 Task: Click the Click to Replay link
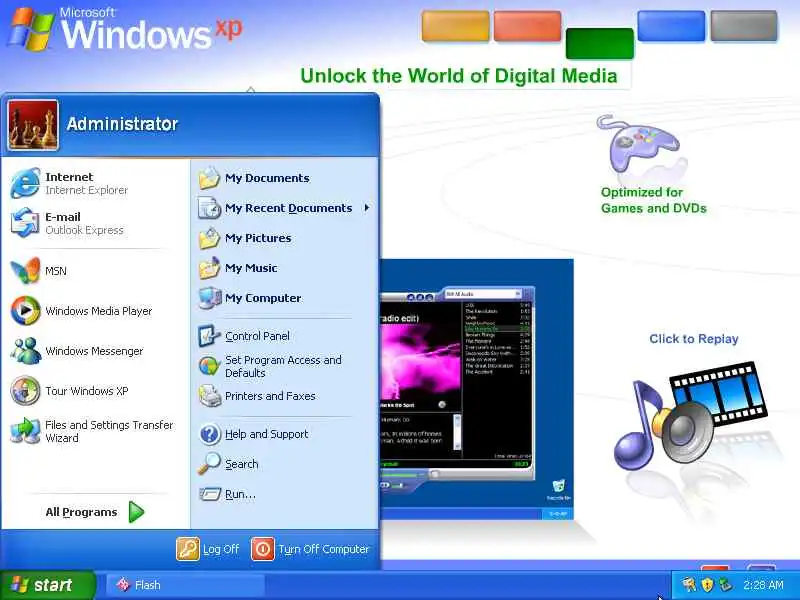pos(694,339)
